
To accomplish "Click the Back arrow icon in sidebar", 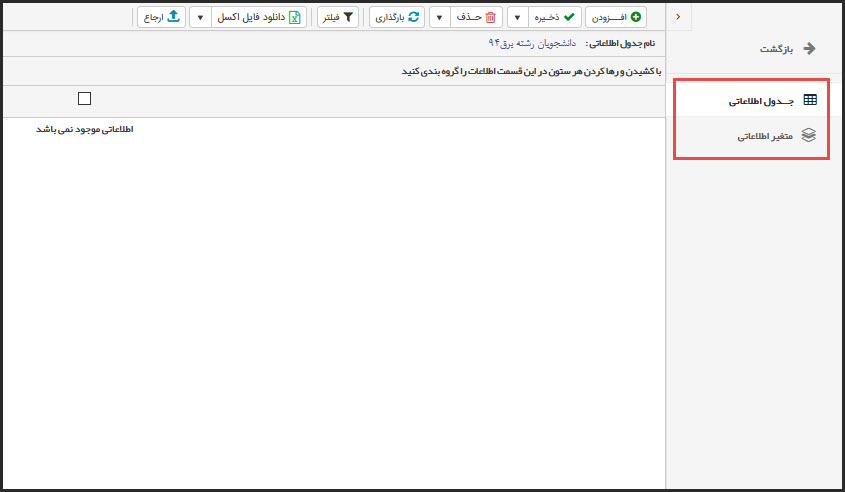I will point(810,48).
